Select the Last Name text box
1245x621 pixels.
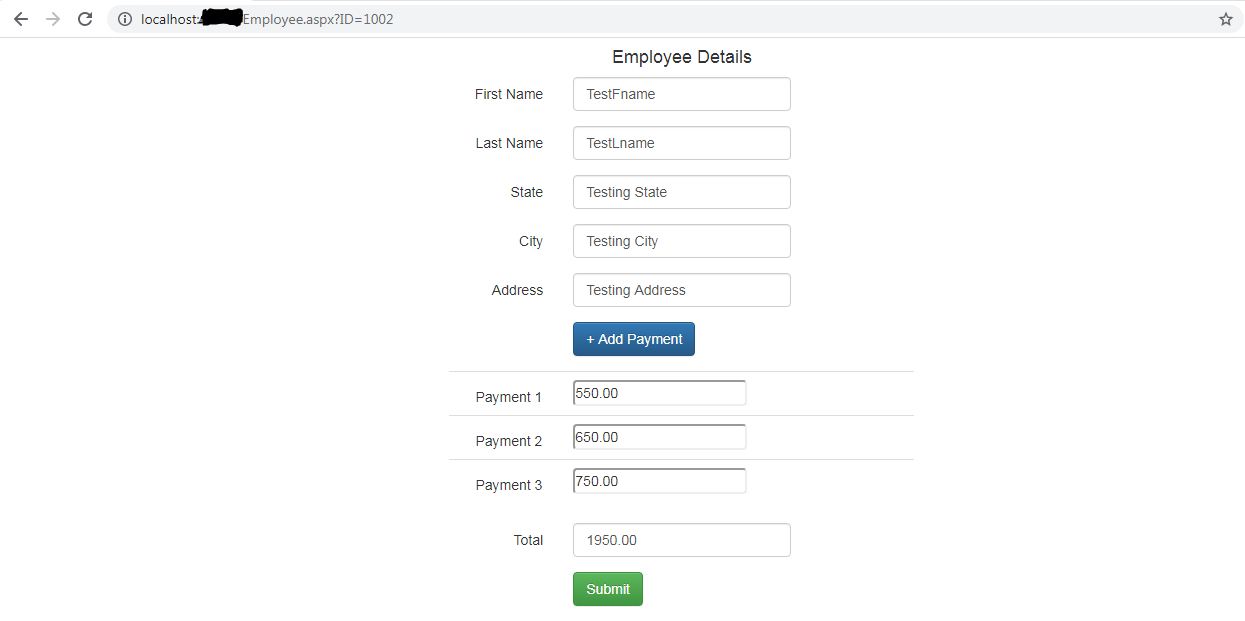(x=682, y=143)
